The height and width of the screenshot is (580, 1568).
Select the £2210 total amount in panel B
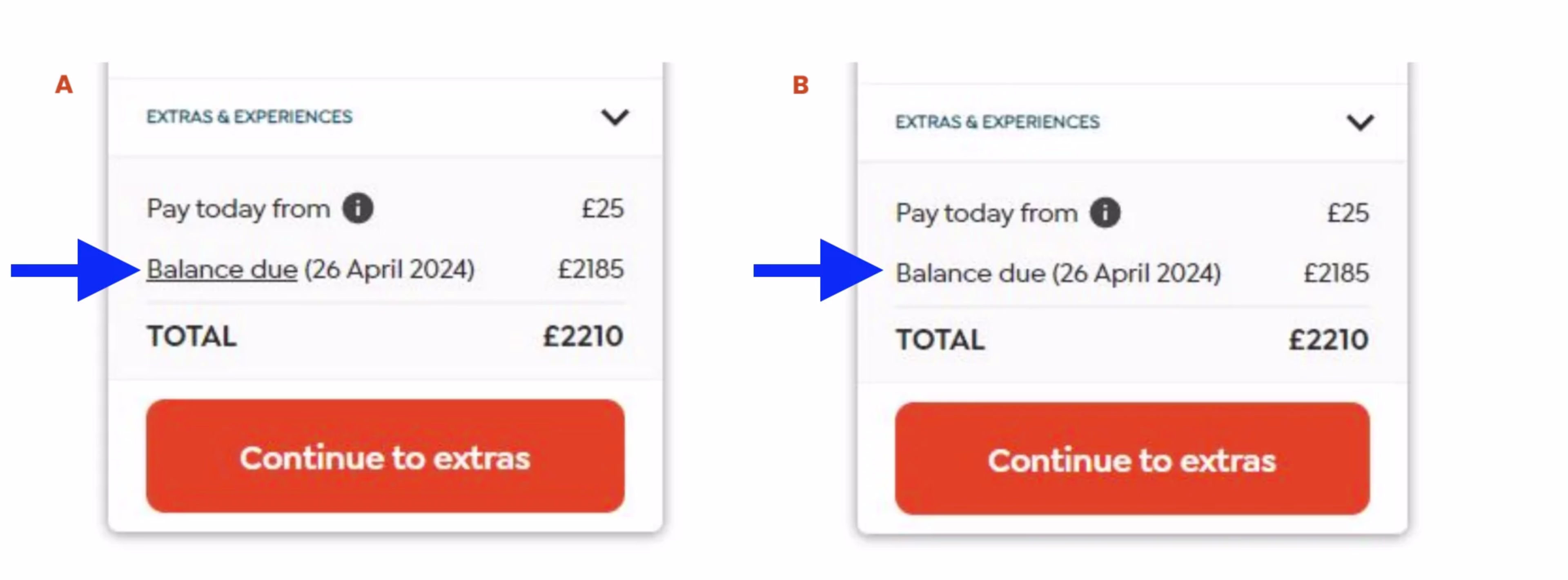click(1328, 339)
